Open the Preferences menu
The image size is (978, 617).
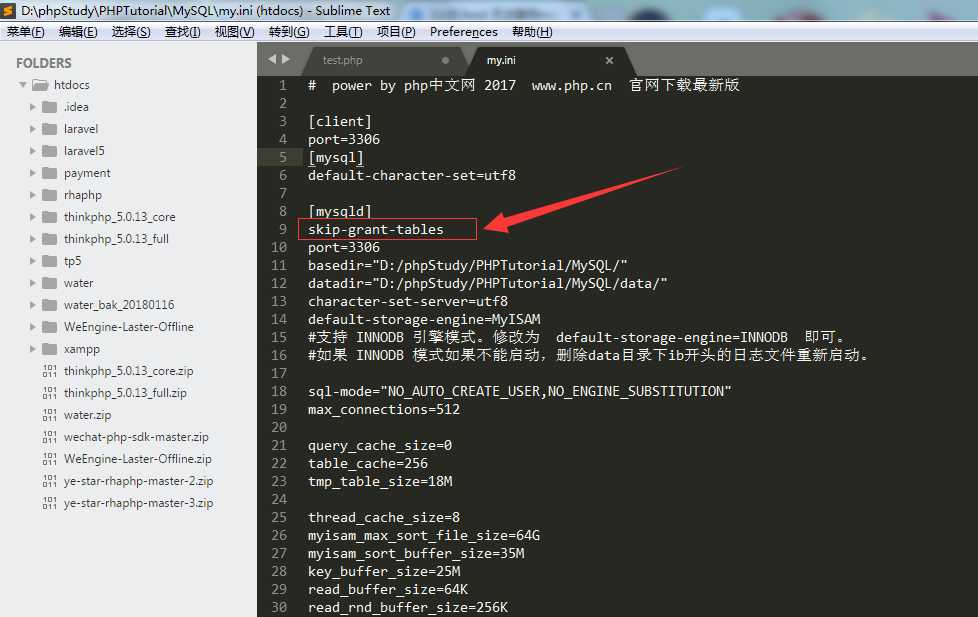pyautogui.click(x=463, y=32)
